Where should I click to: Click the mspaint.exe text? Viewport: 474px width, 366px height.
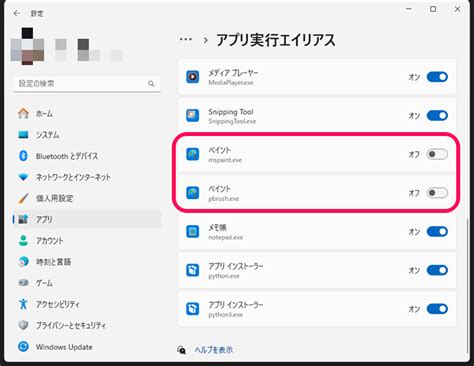225,160
